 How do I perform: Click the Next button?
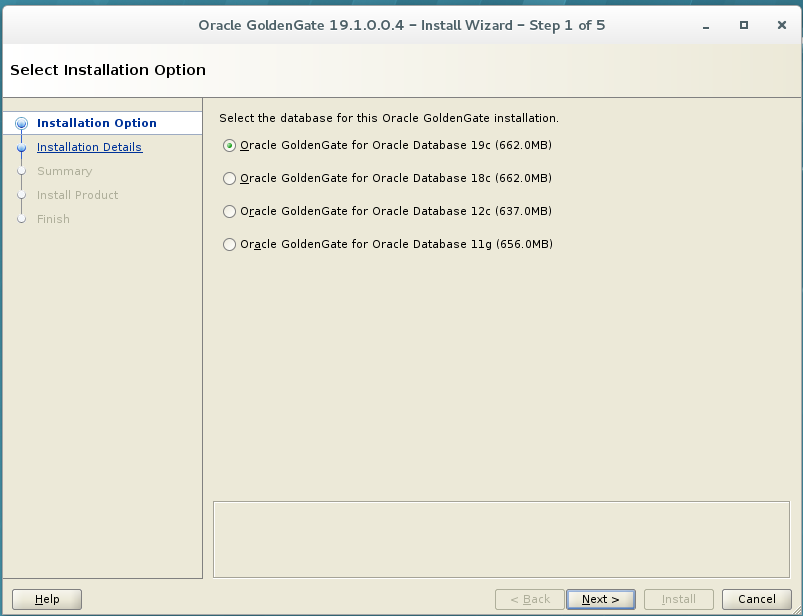pos(600,599)
